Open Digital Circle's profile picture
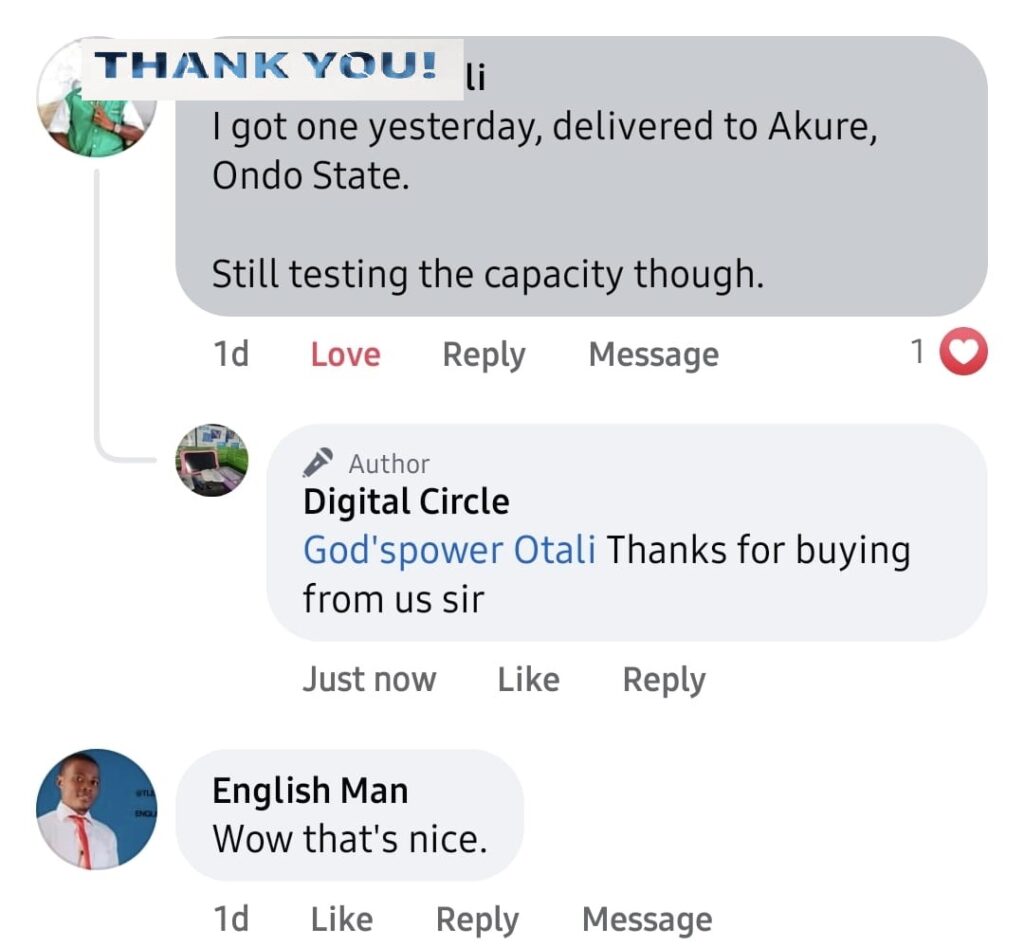 click(x=211, y=460)
